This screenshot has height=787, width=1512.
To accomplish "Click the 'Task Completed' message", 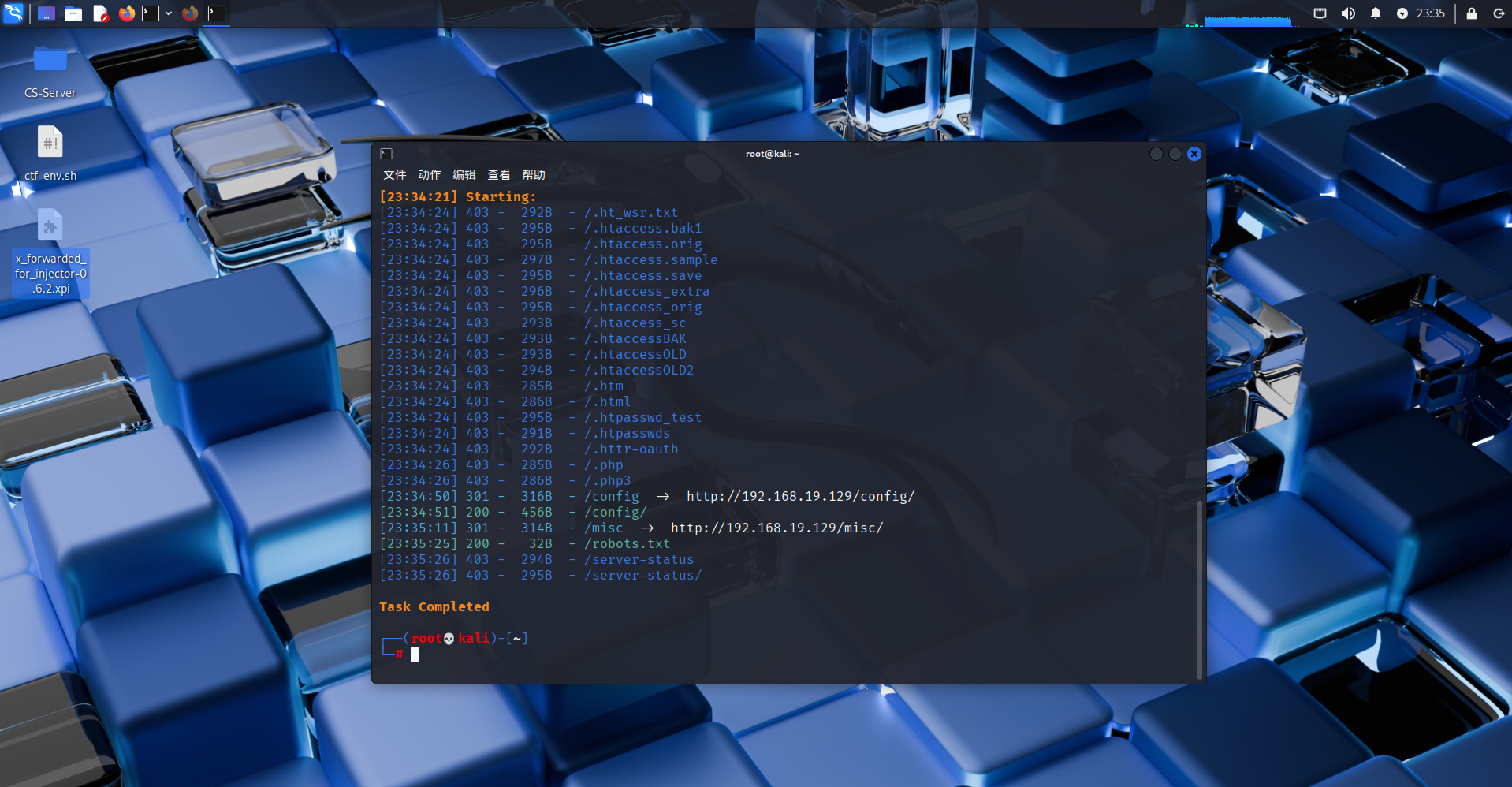I will pos(434,606).
